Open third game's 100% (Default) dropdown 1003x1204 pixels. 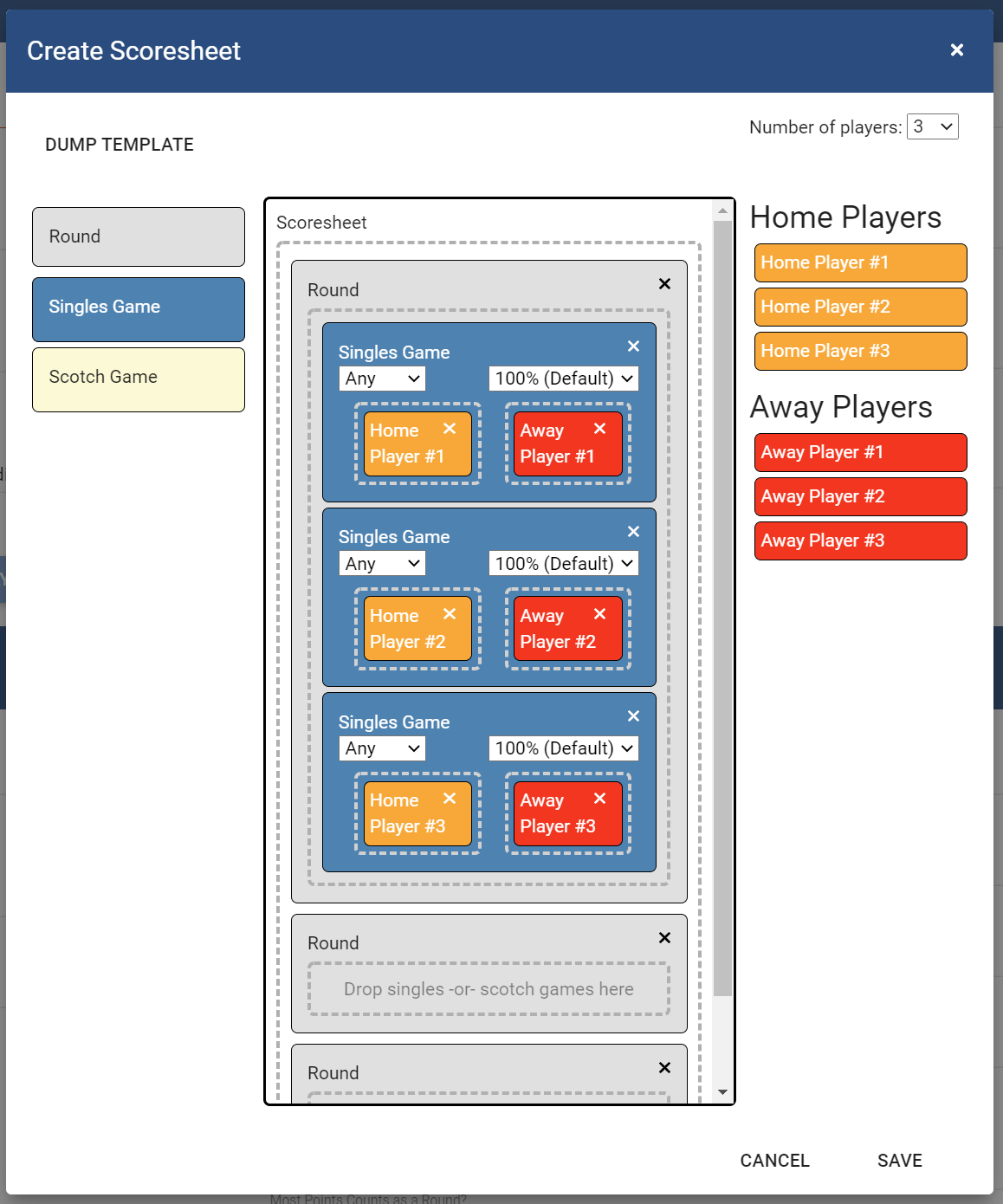click(563, 748)
